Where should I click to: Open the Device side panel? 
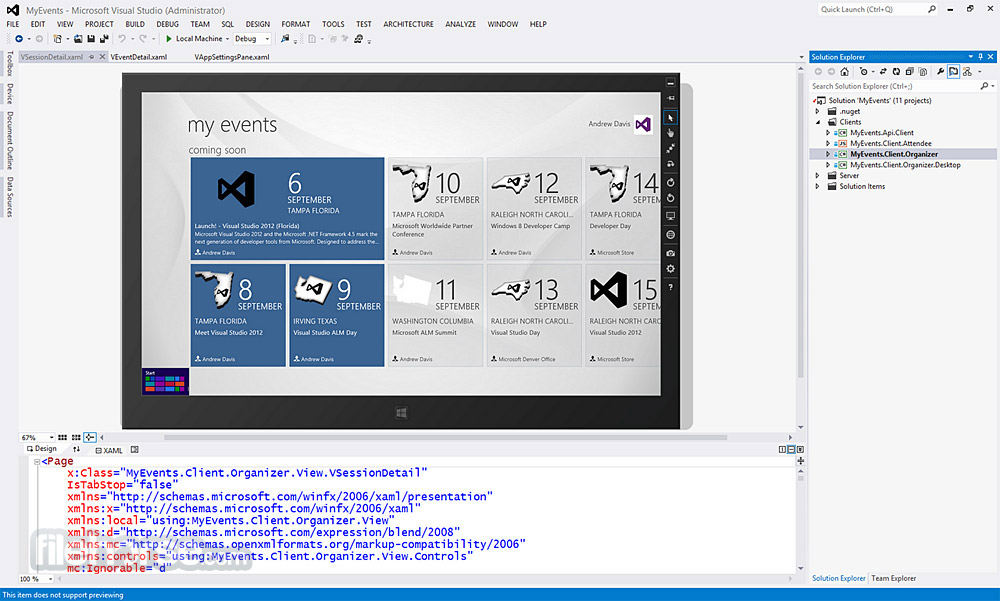tap(10, 94)
